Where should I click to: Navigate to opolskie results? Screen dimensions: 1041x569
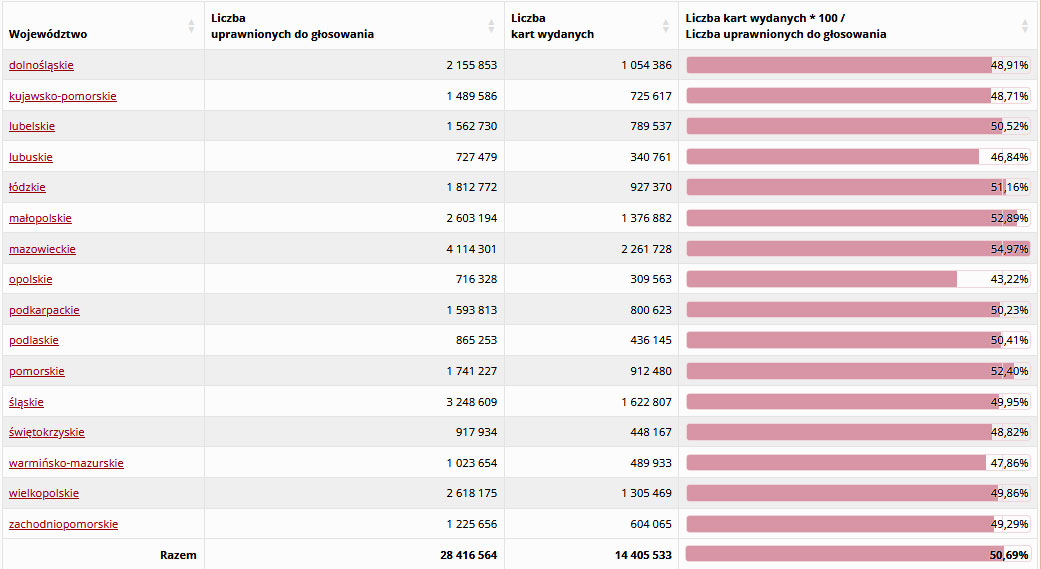click(x=31, y=279)
